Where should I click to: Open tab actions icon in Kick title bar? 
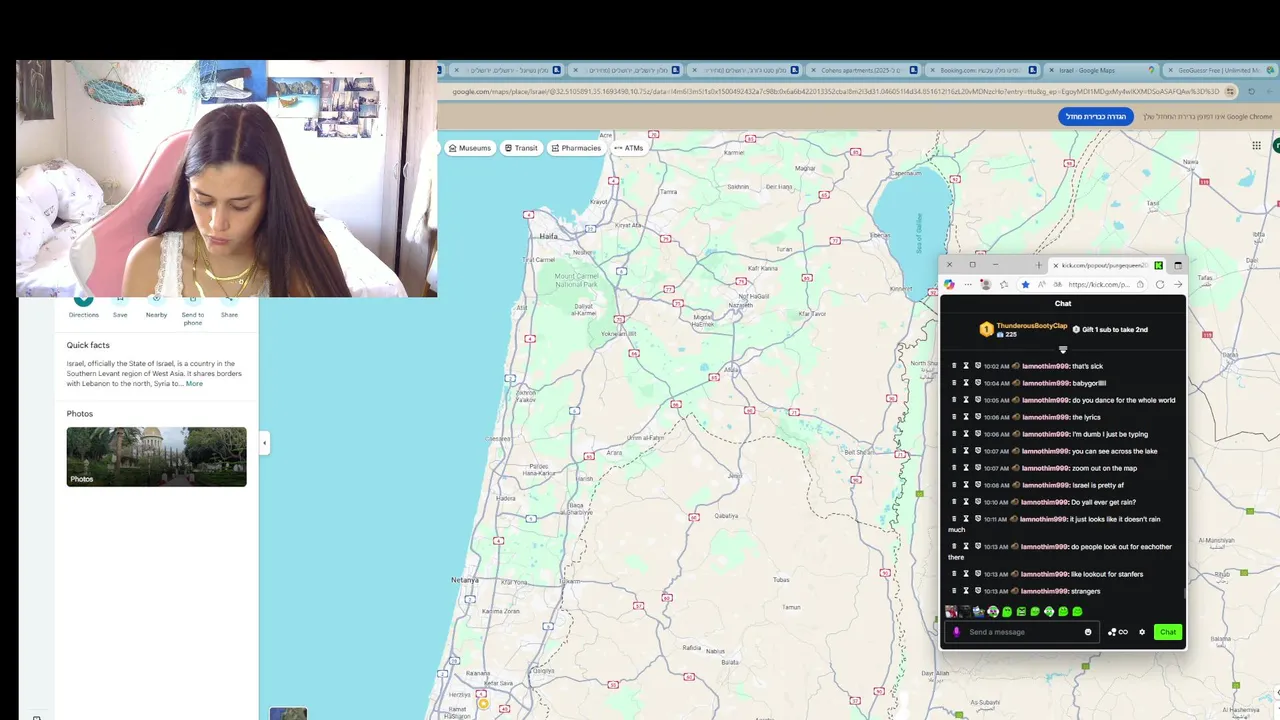click(x=1178, y=265)
